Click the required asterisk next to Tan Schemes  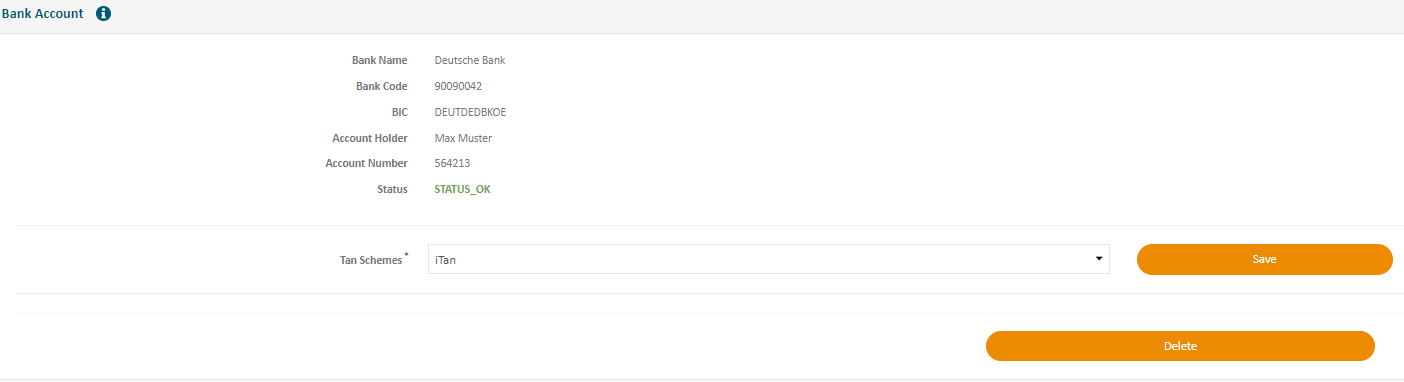tap(406, 256)
